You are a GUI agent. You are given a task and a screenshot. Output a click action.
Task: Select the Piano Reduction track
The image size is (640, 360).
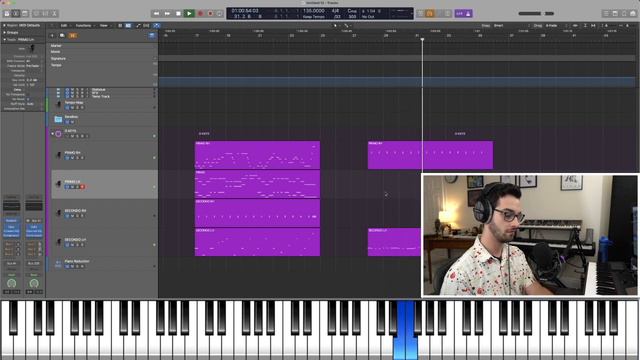point(102,264)
